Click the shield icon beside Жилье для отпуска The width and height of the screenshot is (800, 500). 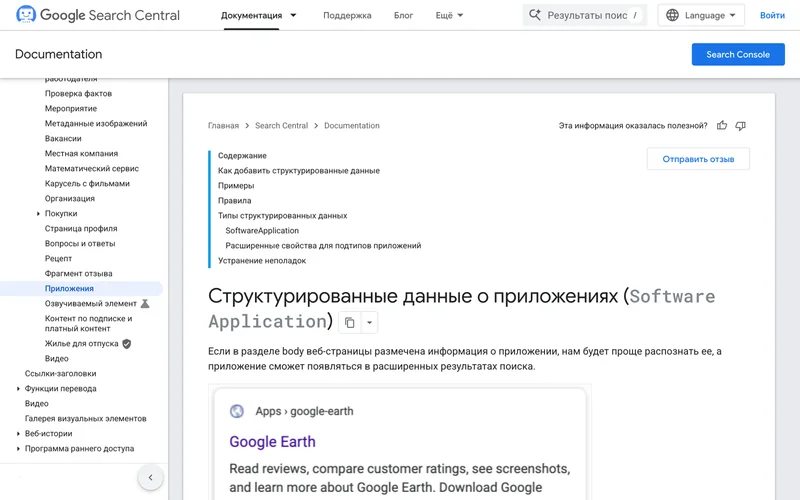click(x=127, y=344)
